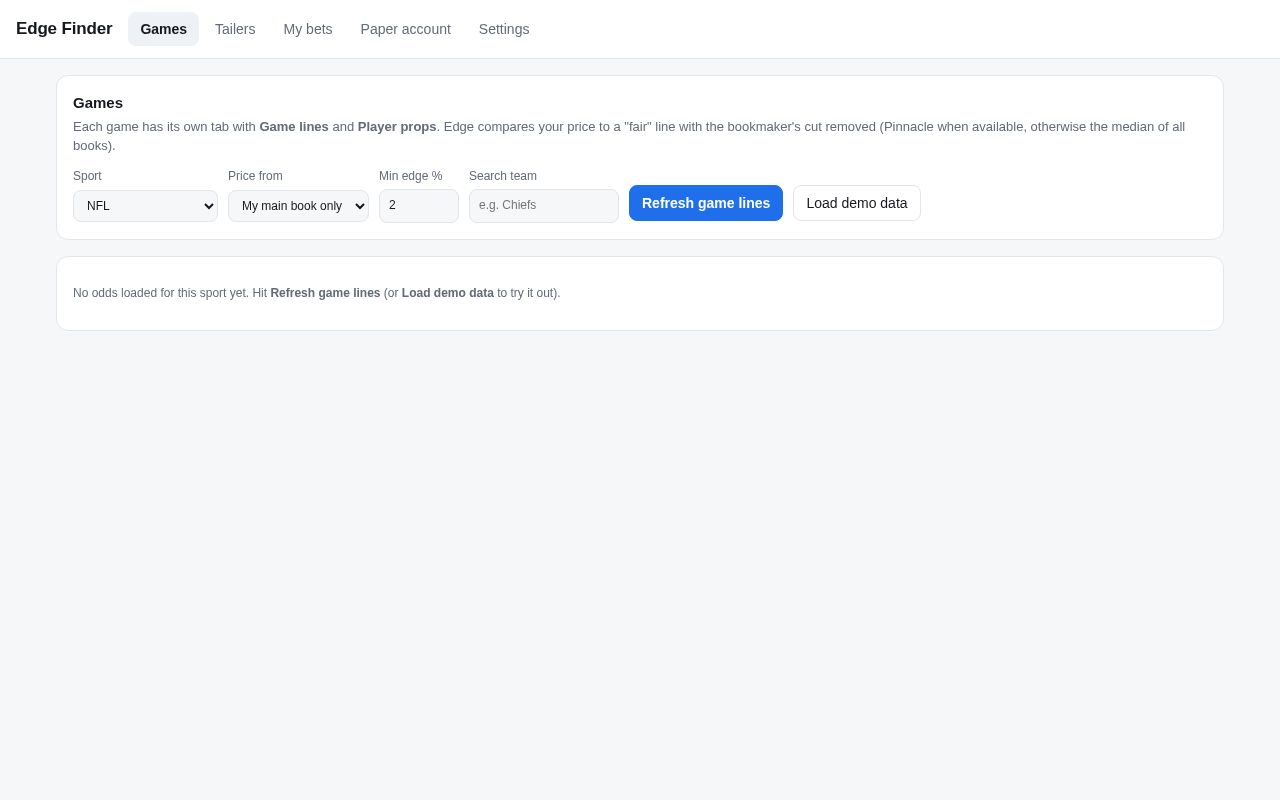This screenshot has height=800, width=1280.
Task: Go to My bets tab
Action: 308,29
